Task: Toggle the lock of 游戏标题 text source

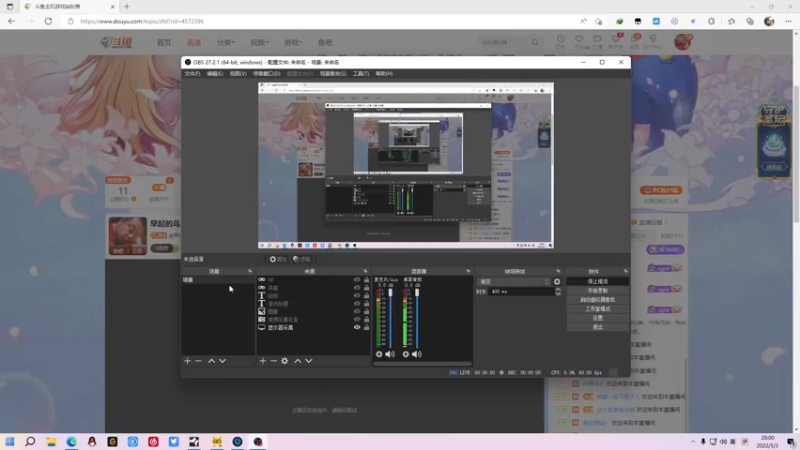Action: (366, 304)
